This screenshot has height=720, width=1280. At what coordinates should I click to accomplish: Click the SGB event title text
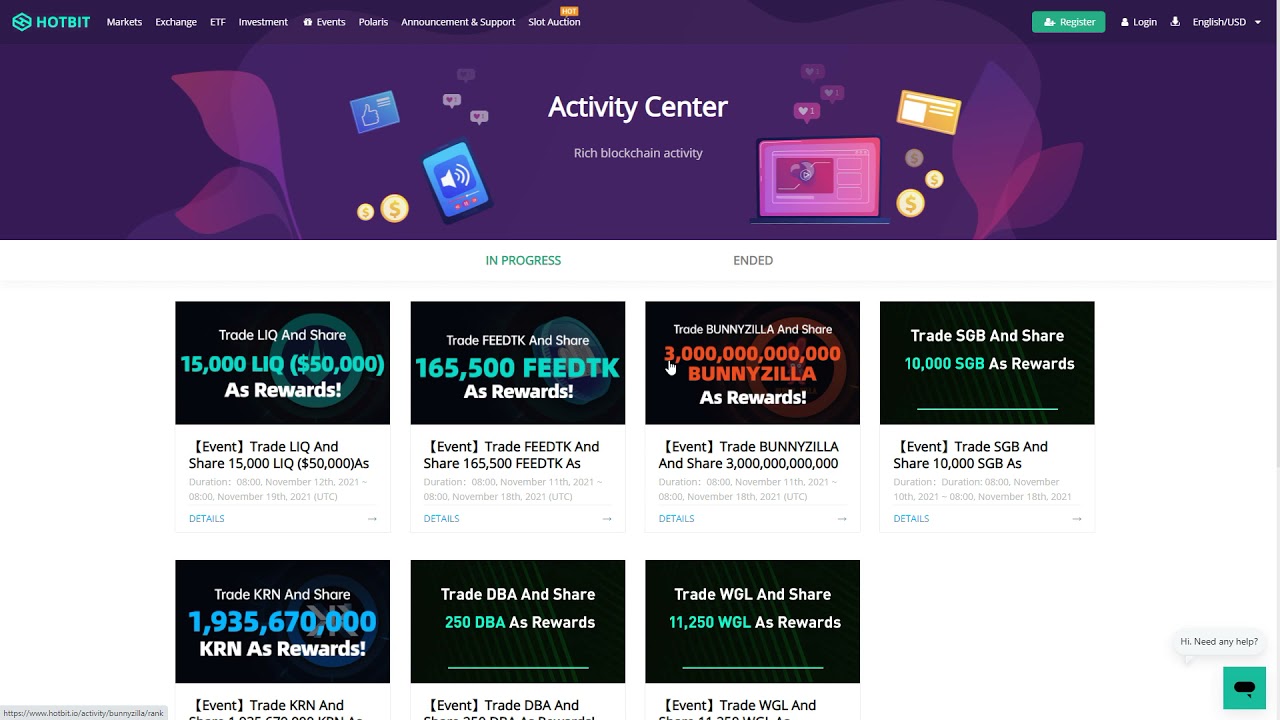coord(971,455)
